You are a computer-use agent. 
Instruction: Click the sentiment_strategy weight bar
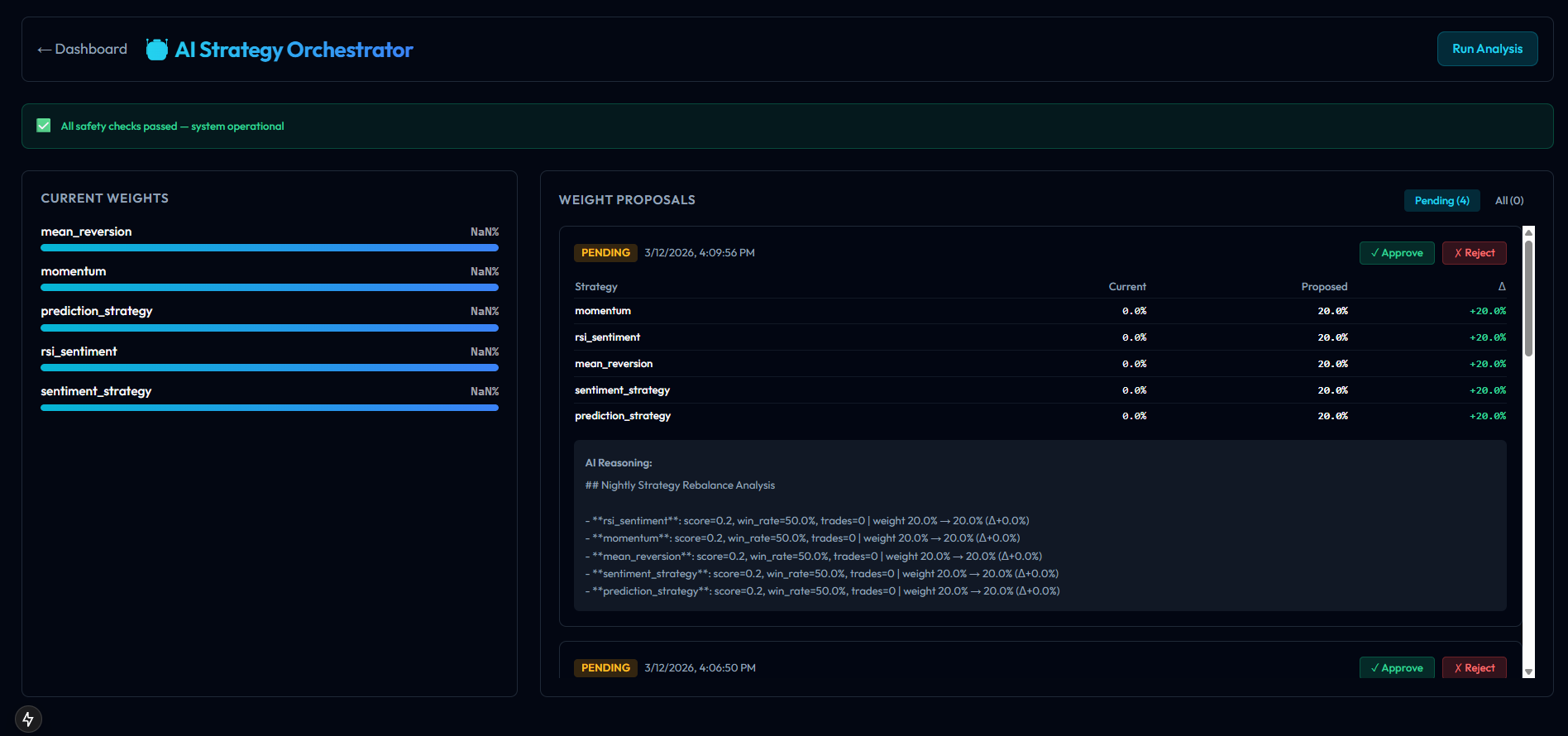270,408
